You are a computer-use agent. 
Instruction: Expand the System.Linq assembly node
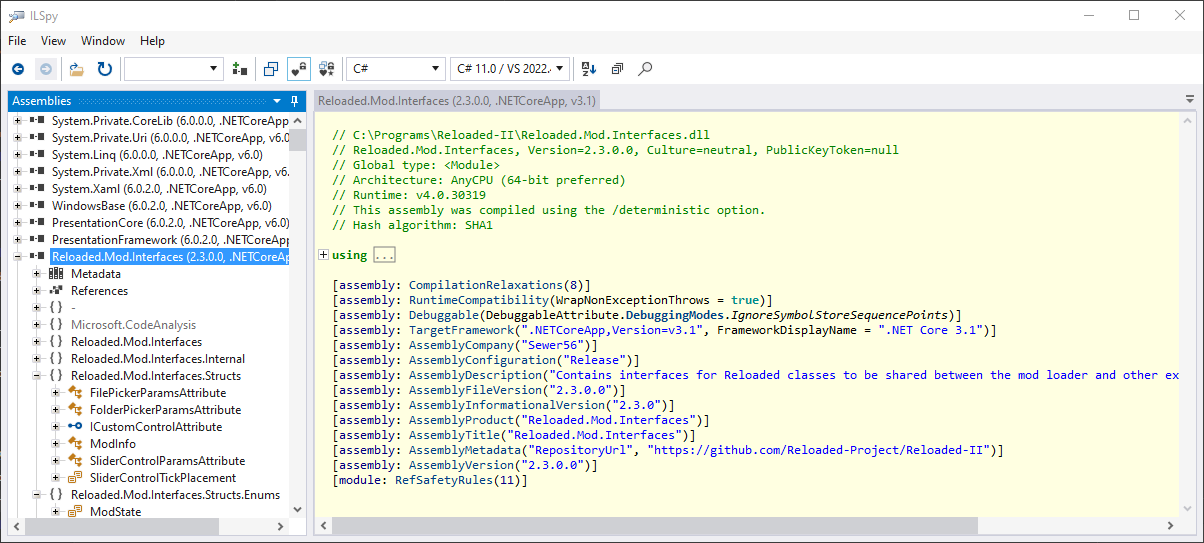coord(17,155)
